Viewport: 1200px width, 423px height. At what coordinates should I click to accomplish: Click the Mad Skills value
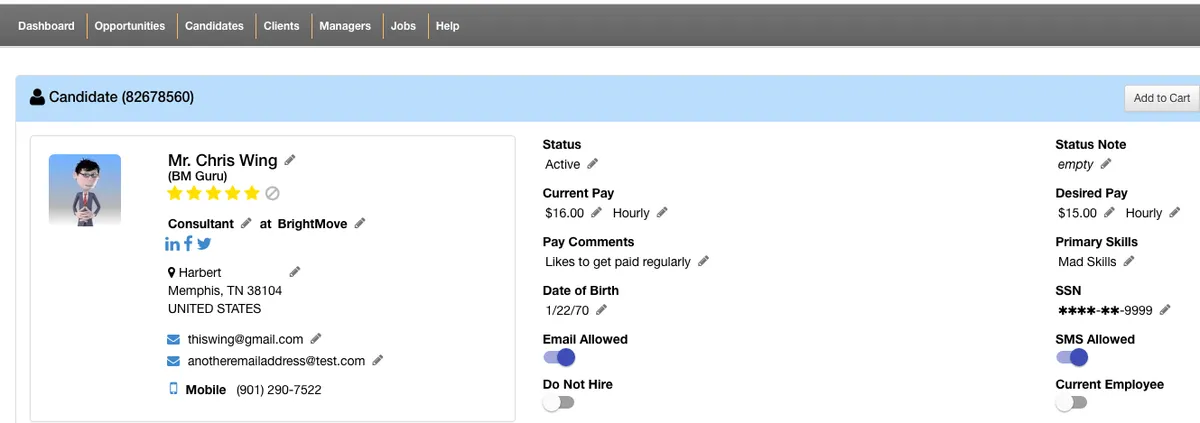[1087, 262]
